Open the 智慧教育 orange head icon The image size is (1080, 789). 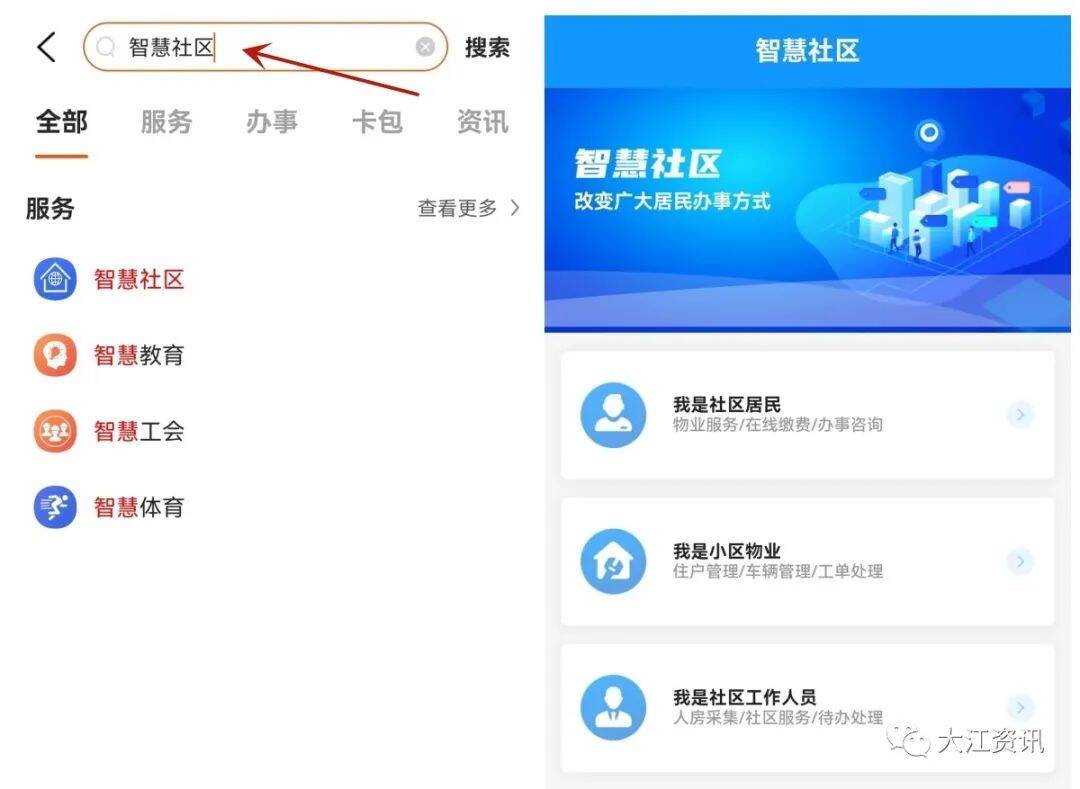coord(55,355)
